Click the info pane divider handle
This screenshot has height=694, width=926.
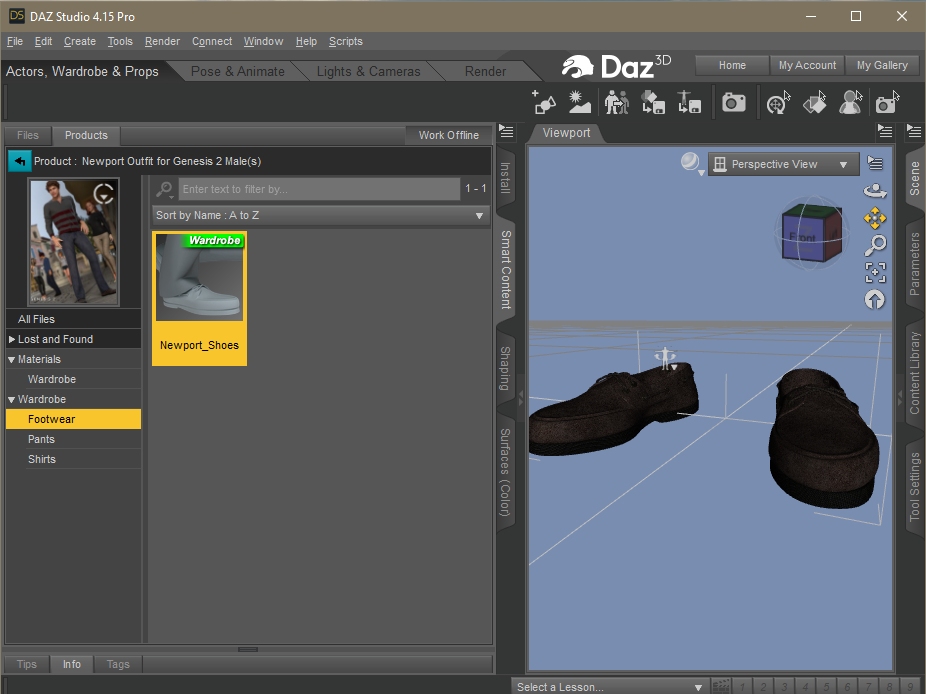click(x=248, y=649)
